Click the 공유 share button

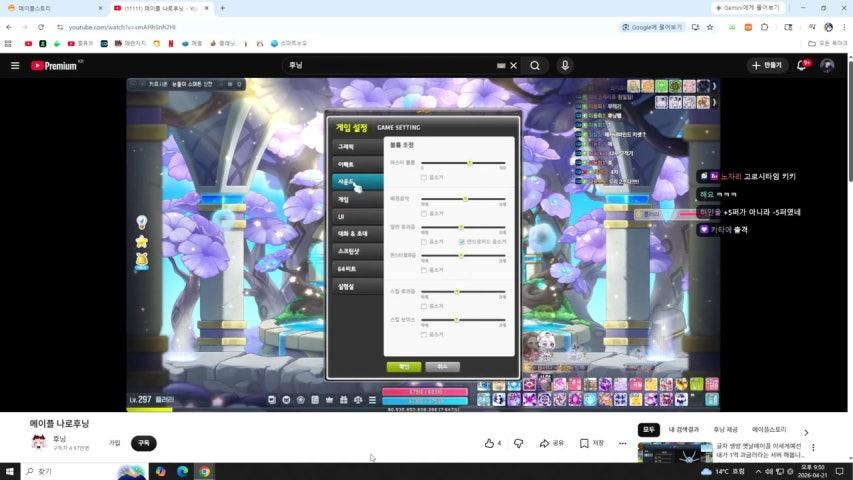pos(552,443)
